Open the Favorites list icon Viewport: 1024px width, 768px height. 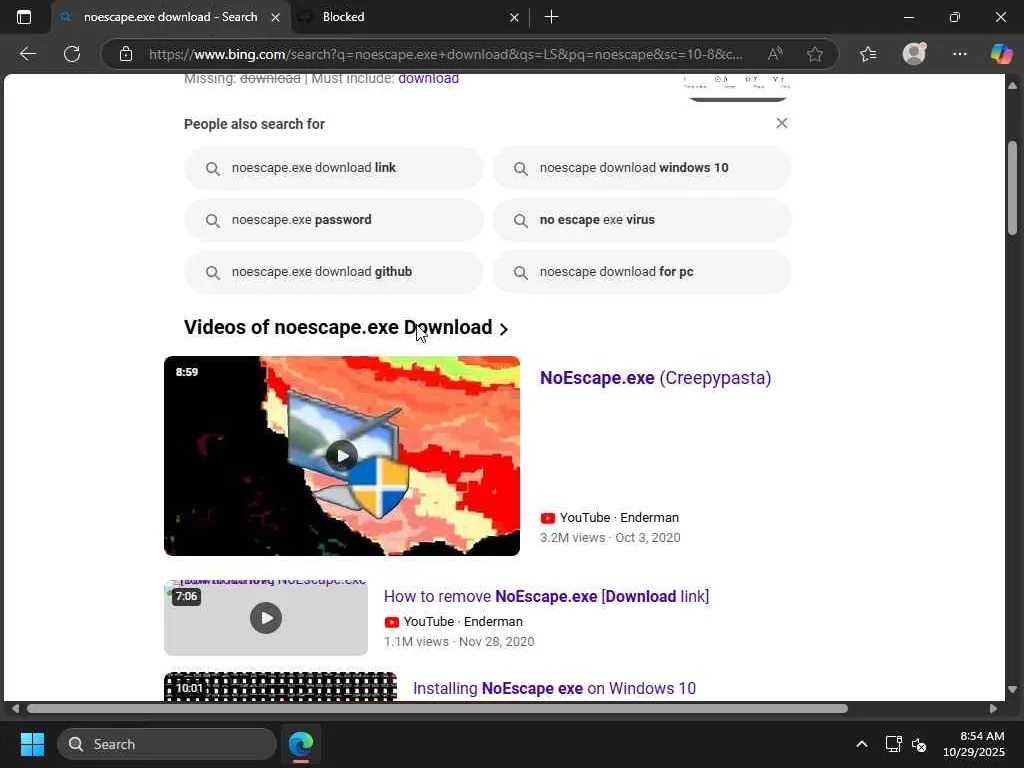pyautogui.click(x=868, y=54)
